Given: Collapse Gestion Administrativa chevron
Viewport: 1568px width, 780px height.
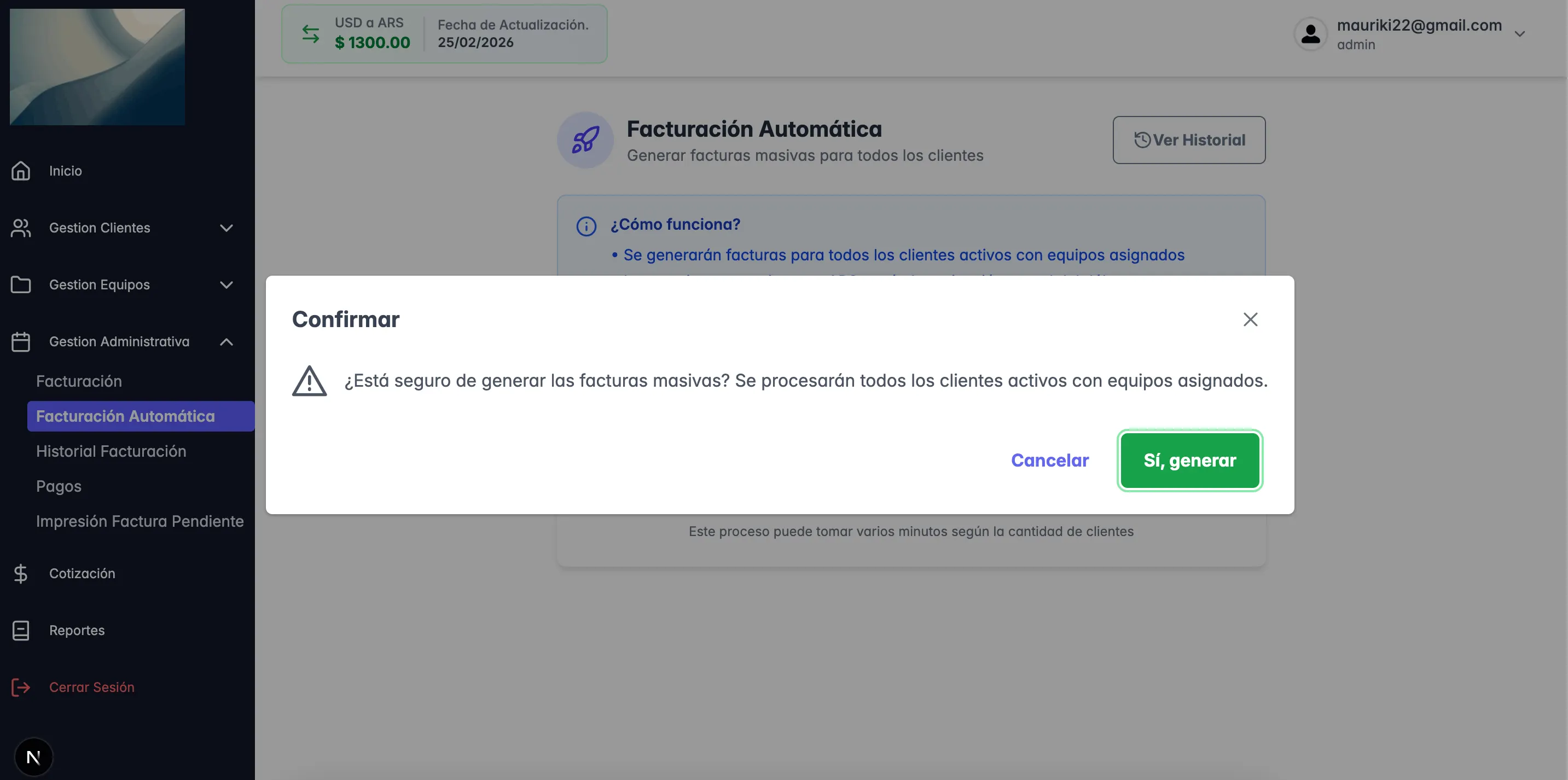Looking at the screenshot, I should coord(227,342).
